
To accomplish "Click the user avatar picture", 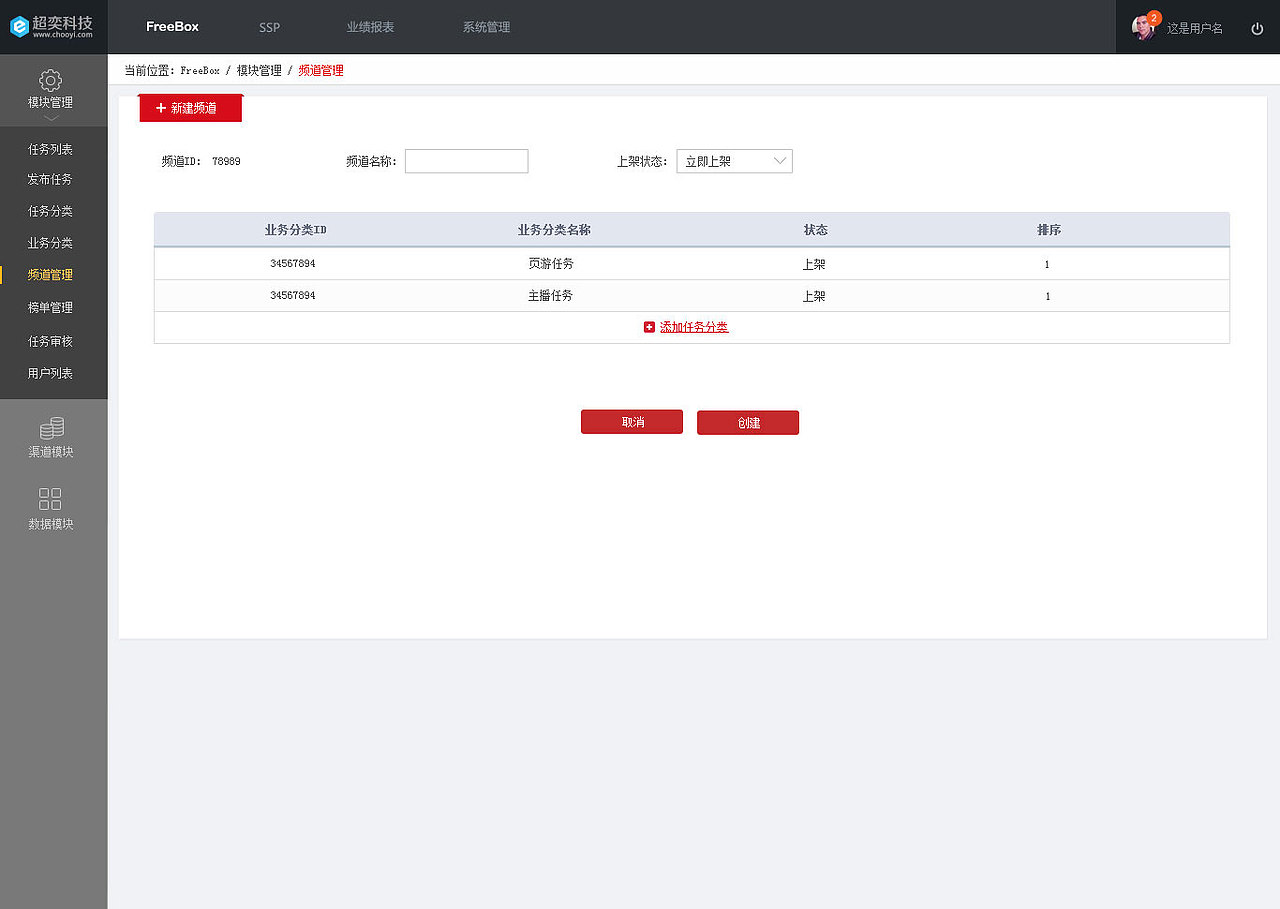I will [1142, 28].
